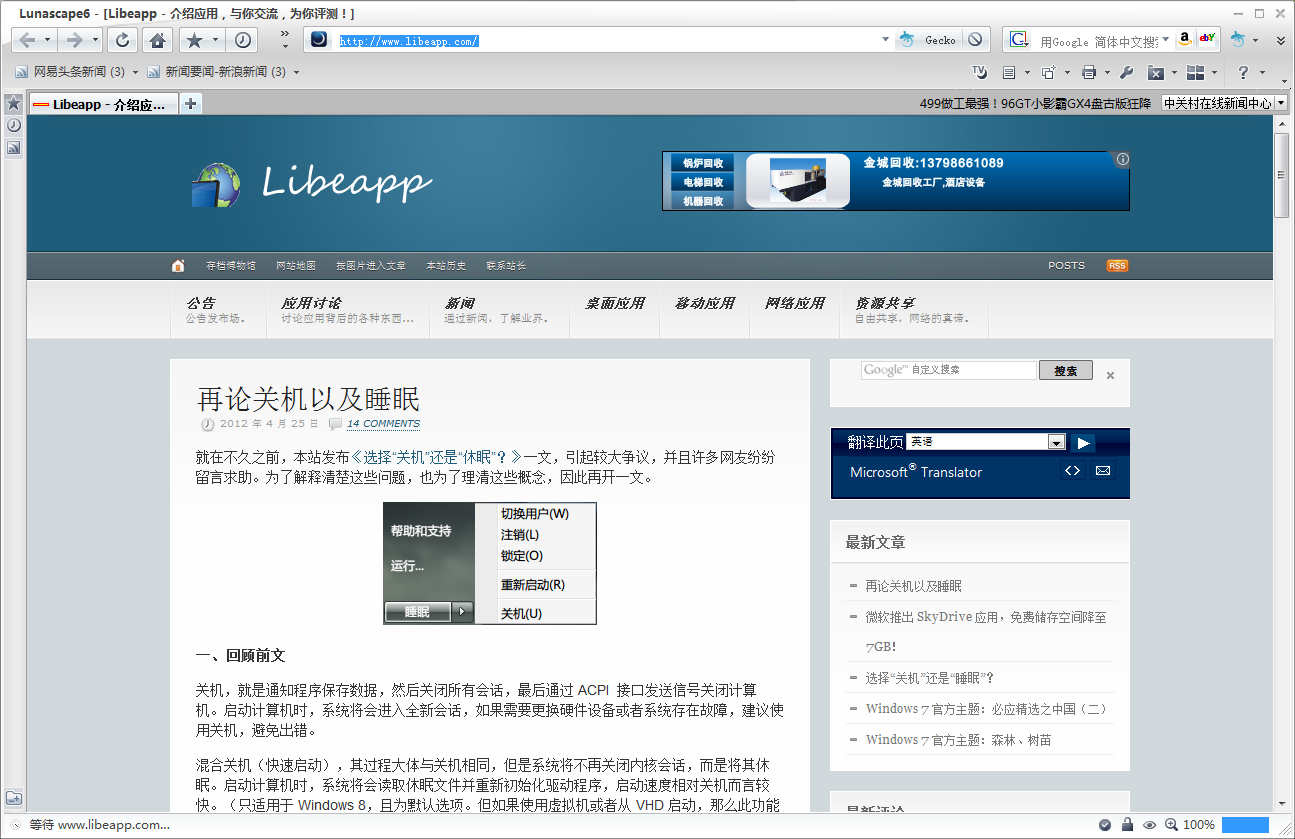The height and width of the screenshot is (839, 1295).
Task: Open the 应用讨论 site menu
Action: coord(347,309)
